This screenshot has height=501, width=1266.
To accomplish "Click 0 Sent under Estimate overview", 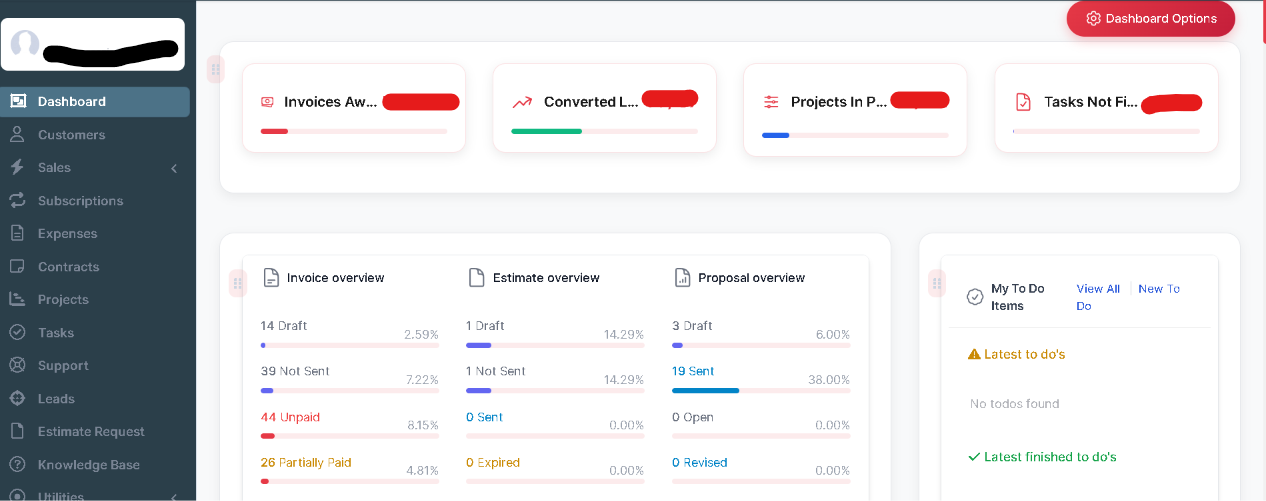I will pyautogui.click(x=484, y=417).
